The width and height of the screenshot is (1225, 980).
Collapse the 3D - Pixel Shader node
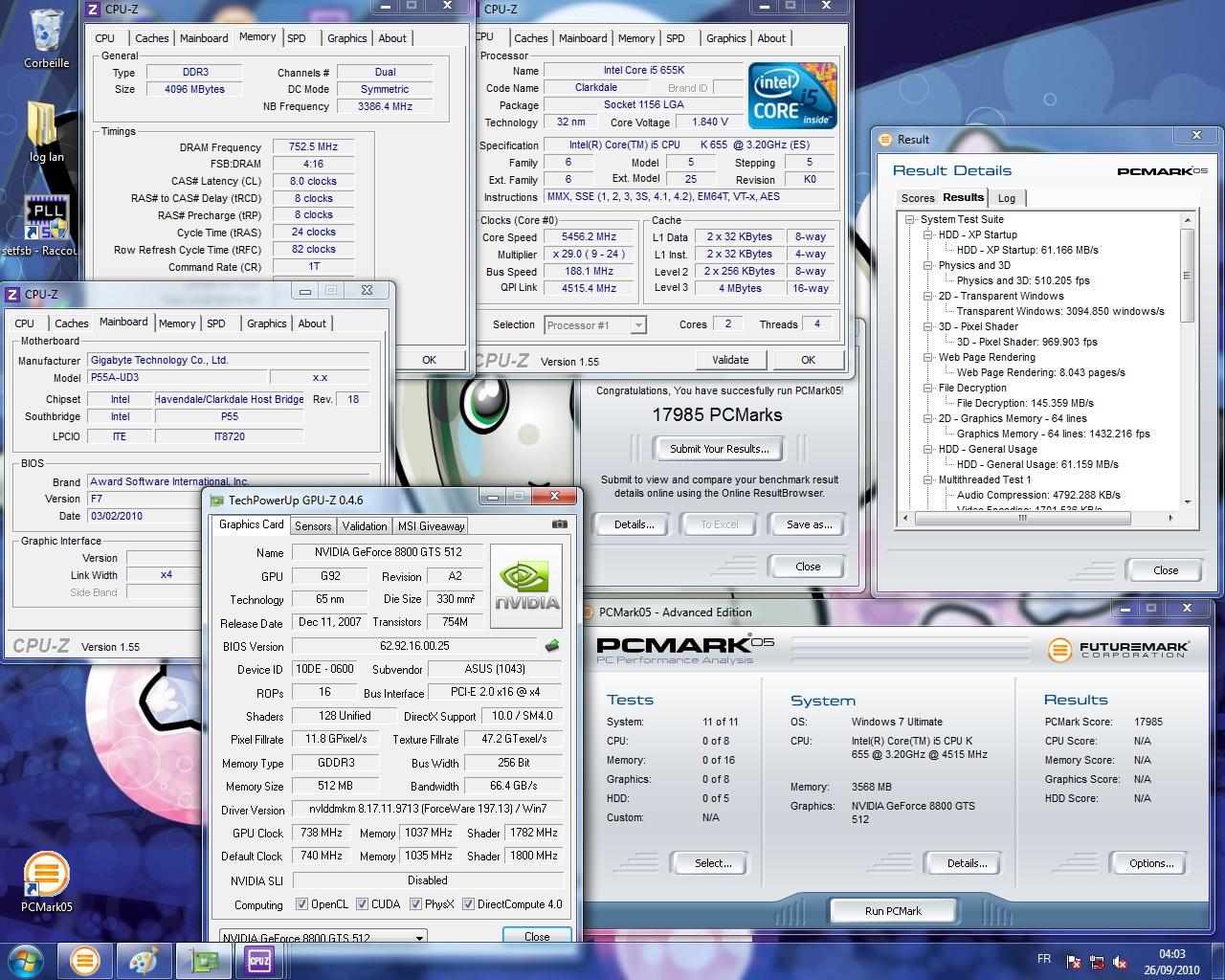pyautogui.click(x=928, y=326)
